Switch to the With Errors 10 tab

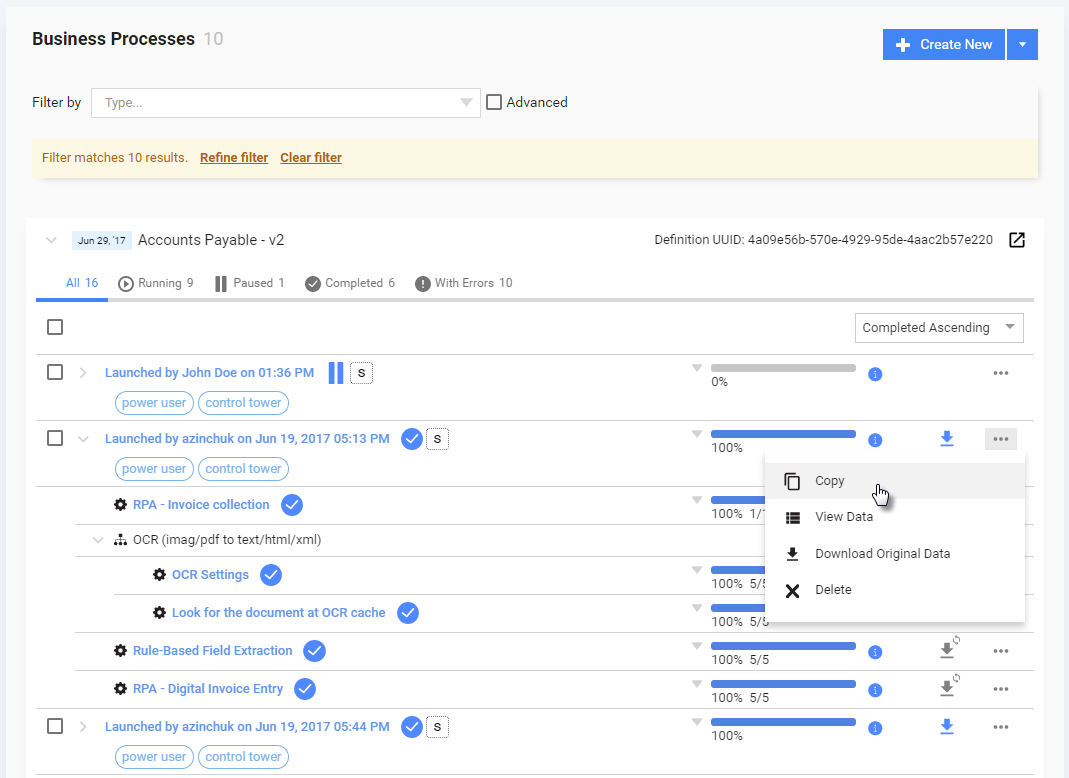(464, 283)
